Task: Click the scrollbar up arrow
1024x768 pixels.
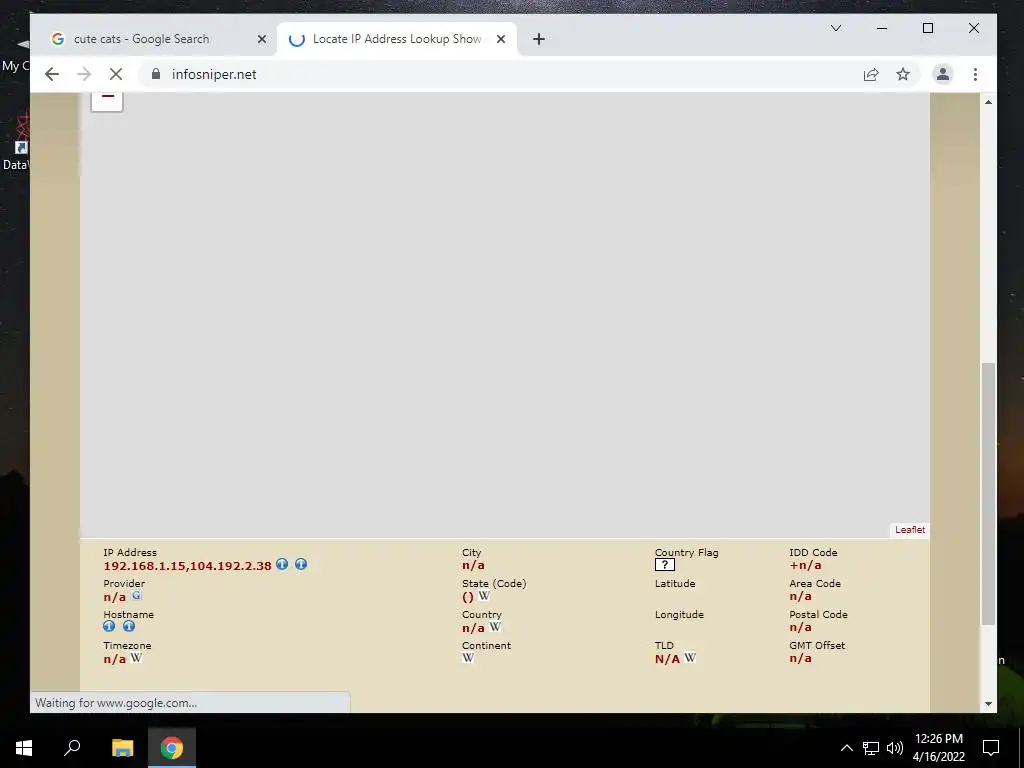Action: 988,102
